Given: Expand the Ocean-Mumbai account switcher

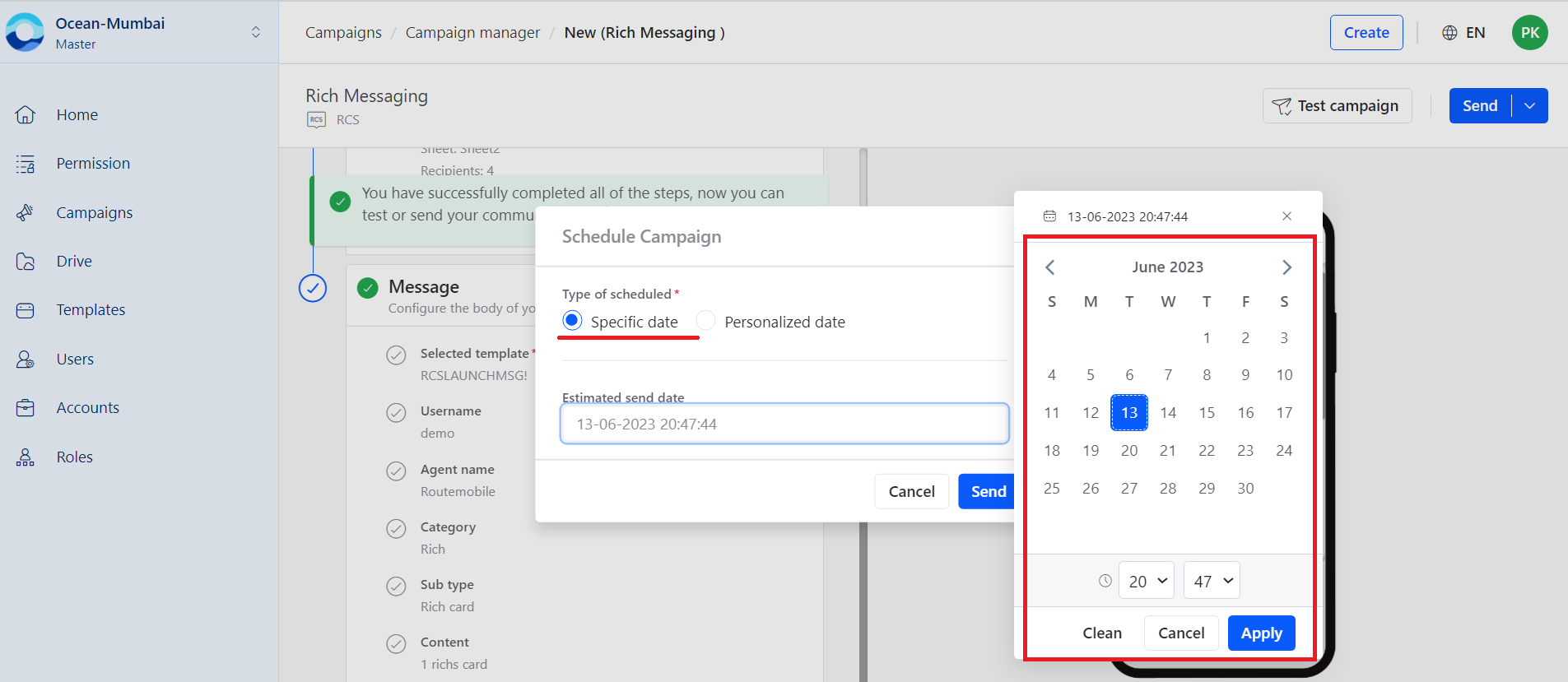Looking at the screenshot, I should pos(256,32).
